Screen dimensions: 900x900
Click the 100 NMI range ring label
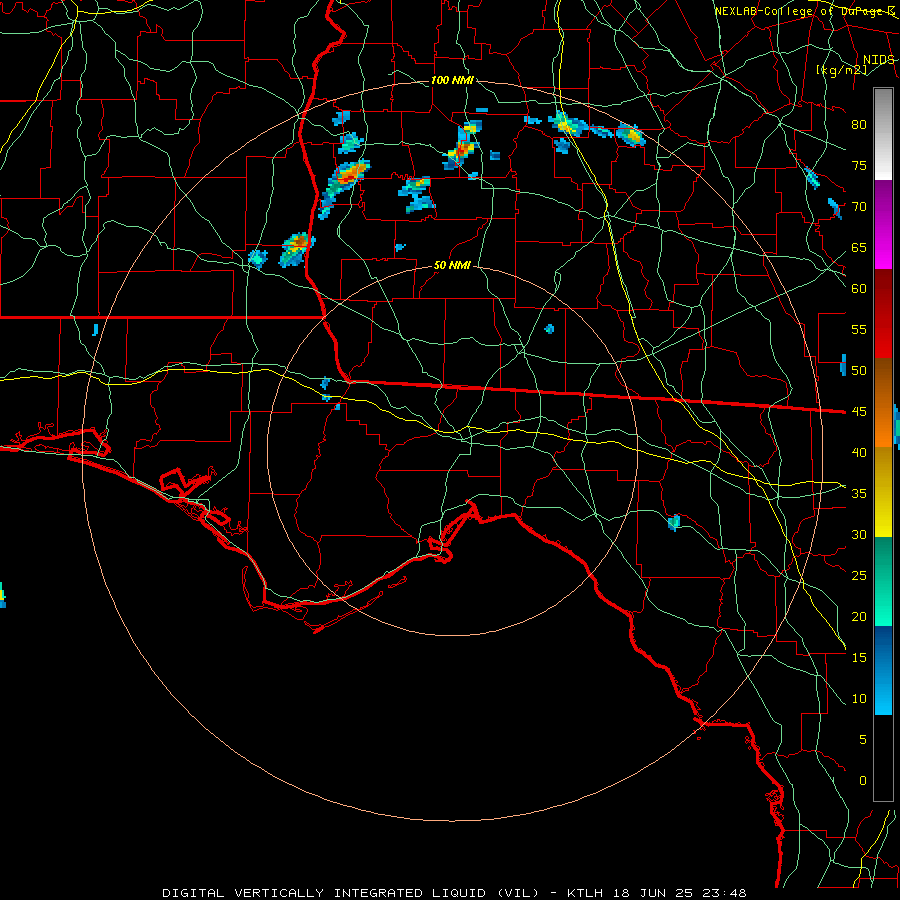(x=452, y=80)
